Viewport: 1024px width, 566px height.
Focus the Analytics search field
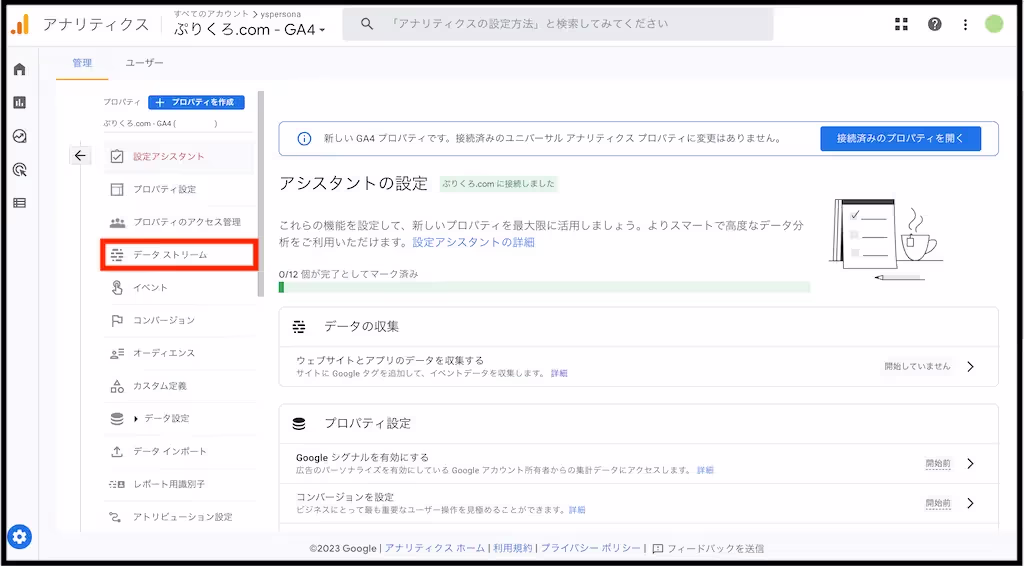tap(558, 24)
